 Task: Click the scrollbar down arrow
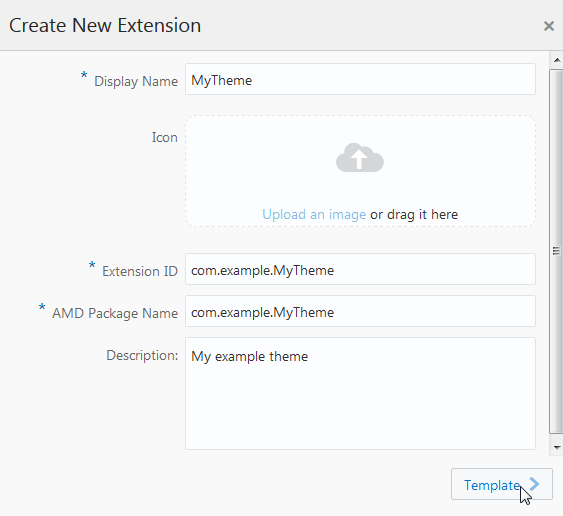(557, 447)
